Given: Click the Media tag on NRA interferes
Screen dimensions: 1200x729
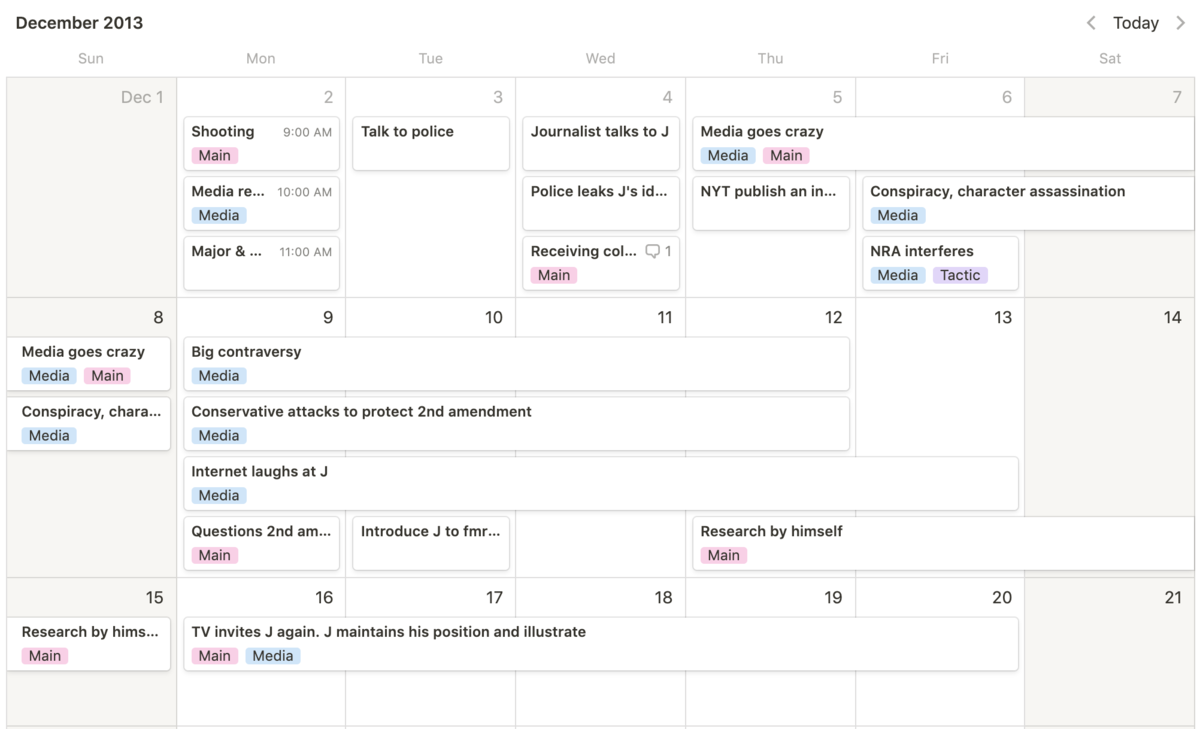Looking at the screenshot, I should pos(897,275).
